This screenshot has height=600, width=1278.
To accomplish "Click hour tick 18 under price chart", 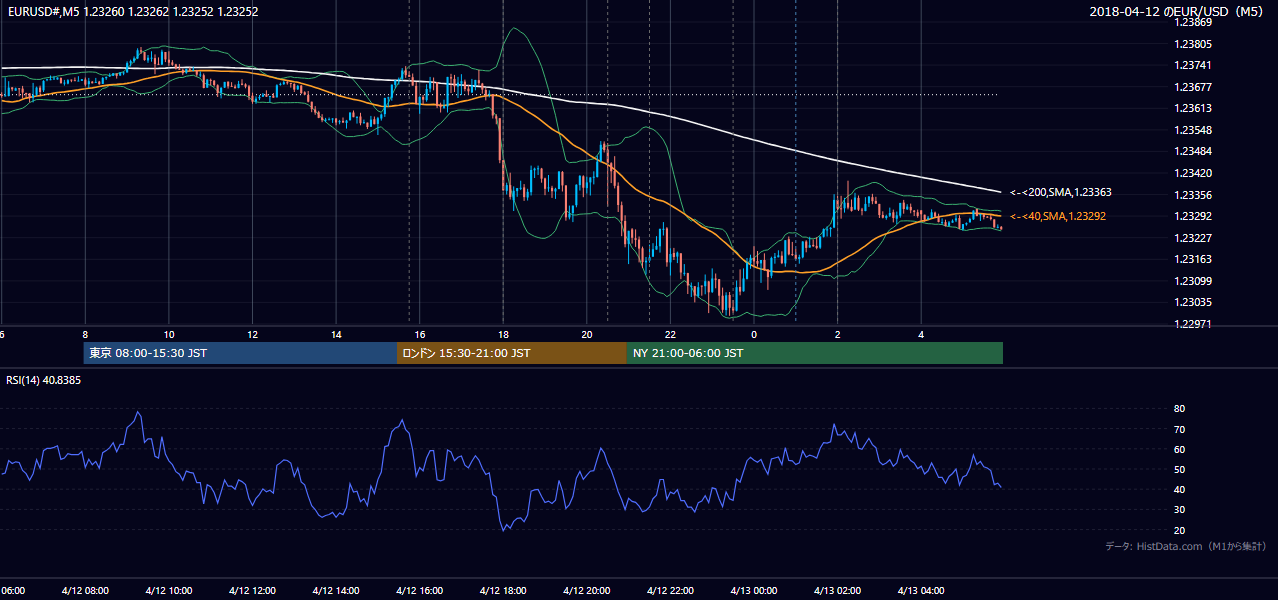I will (x=503, y=334).
